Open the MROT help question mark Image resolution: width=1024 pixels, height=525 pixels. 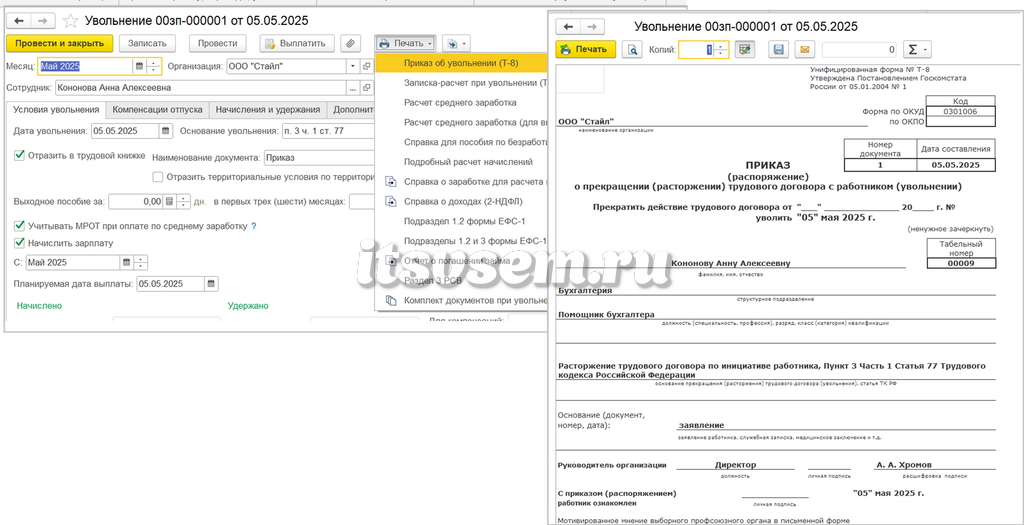[x=253, y=227]
